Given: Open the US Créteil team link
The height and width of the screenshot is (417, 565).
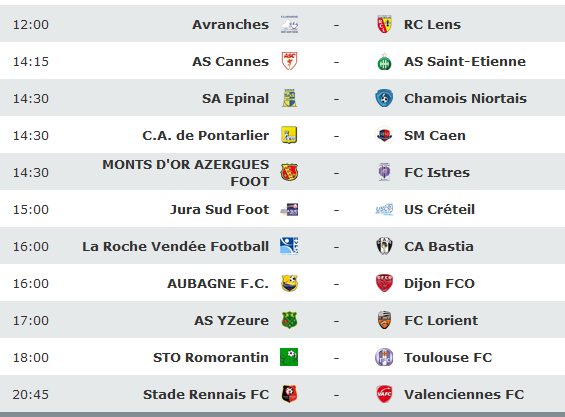Looking at the screenshot, I should coord(439,209).
